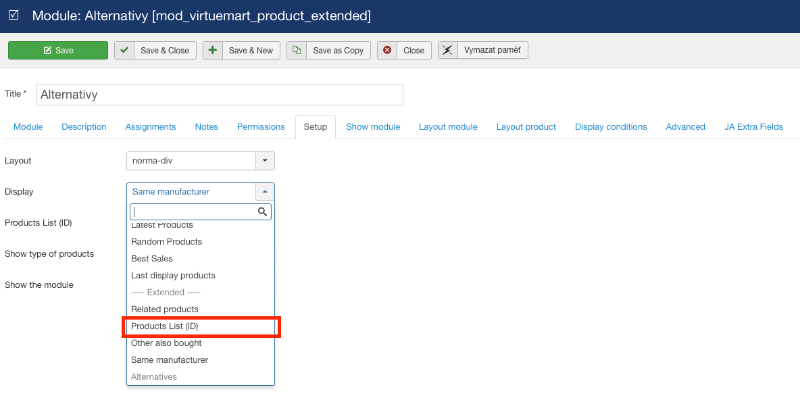Screen dimensions: 800x397
Task: Click the module checkbox icon in header
Action: point(14,15)
